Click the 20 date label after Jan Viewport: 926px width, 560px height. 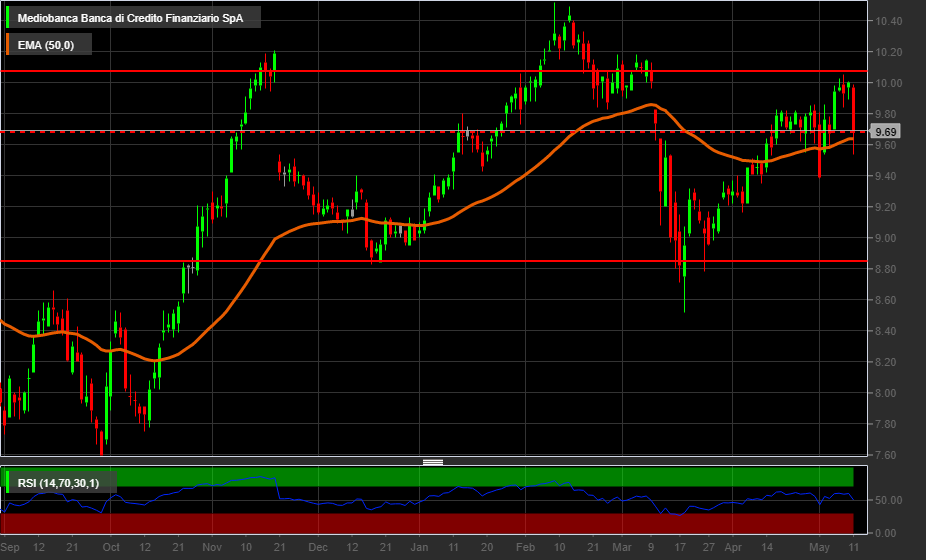point(487,548)
